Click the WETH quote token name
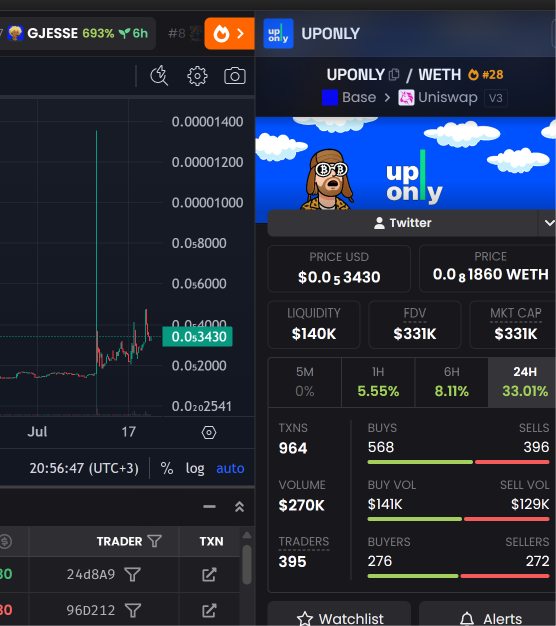This screenshot has width=556, height=626. click(x=439, y=75)
